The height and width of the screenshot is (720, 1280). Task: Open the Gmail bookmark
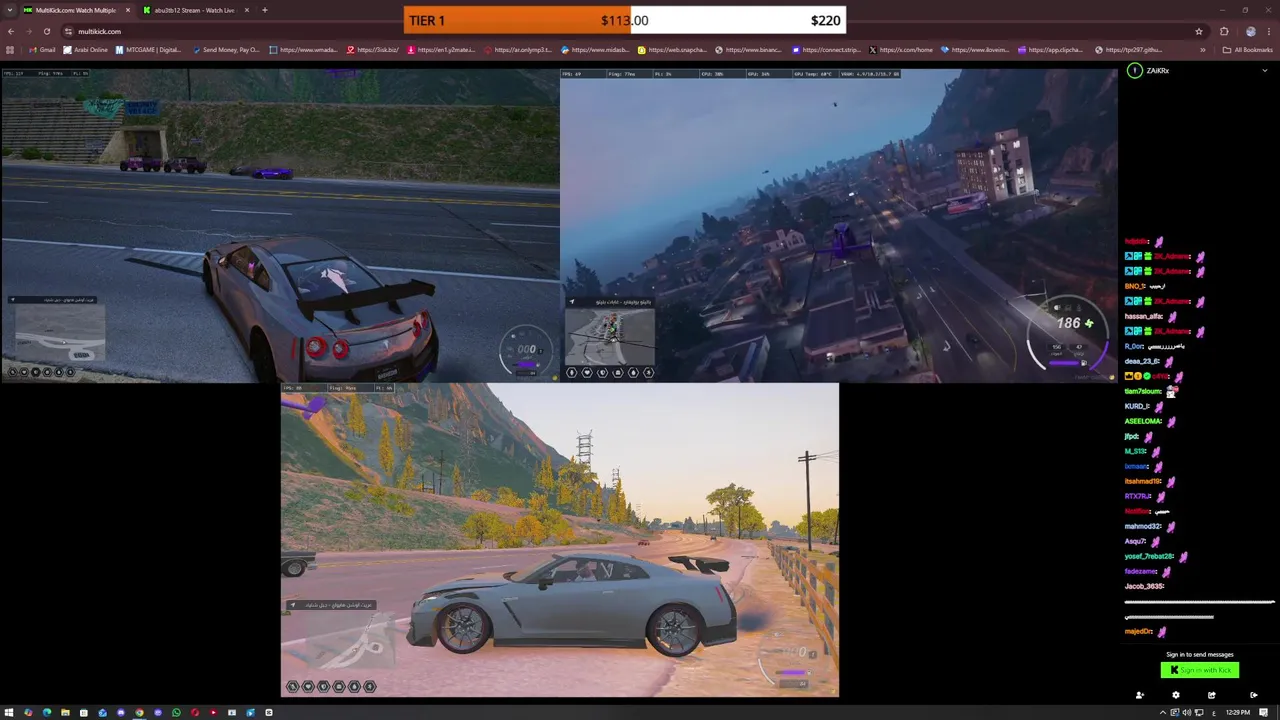coord(42,50)
